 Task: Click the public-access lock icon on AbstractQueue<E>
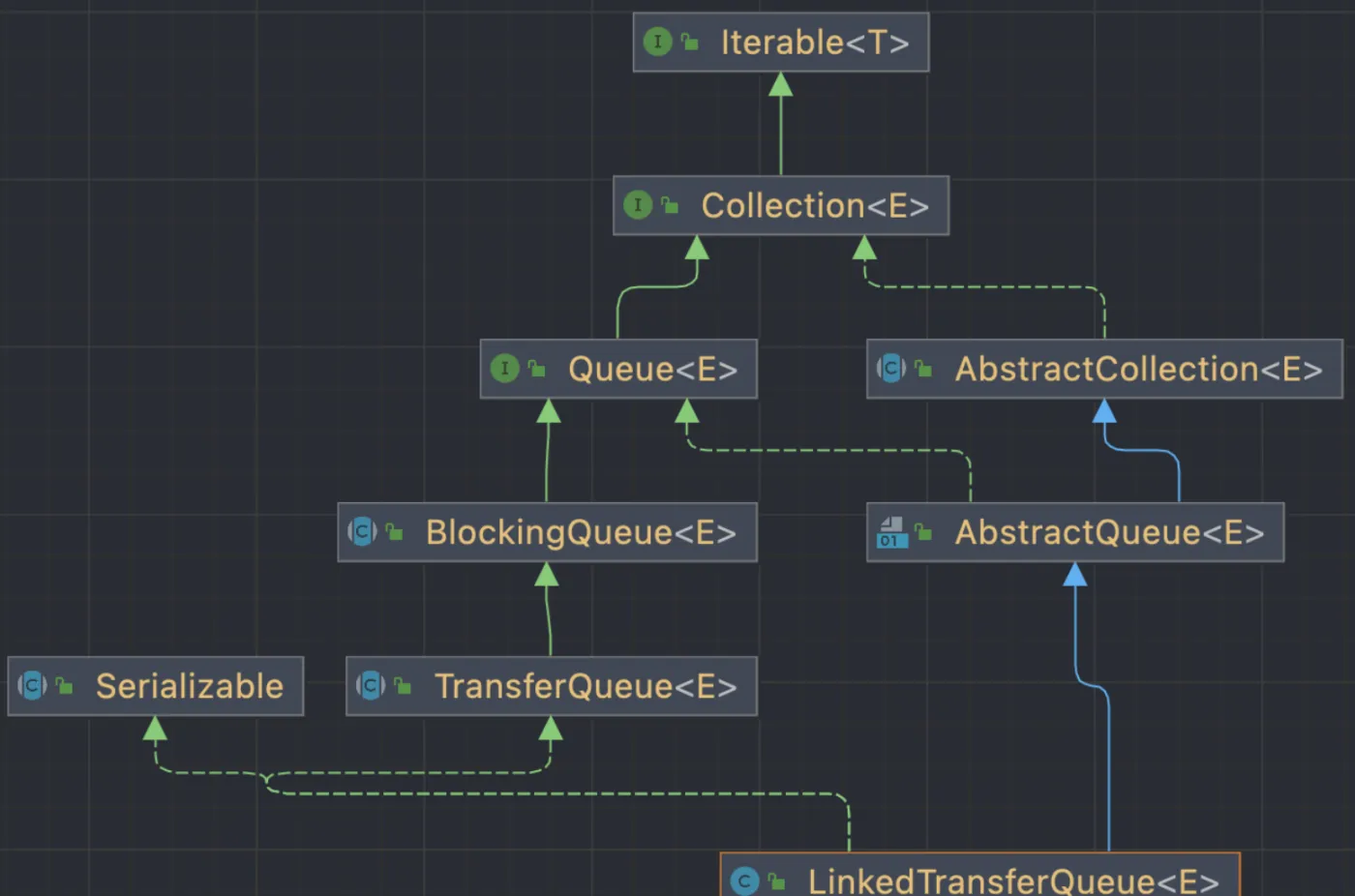(x=923, y=532)
